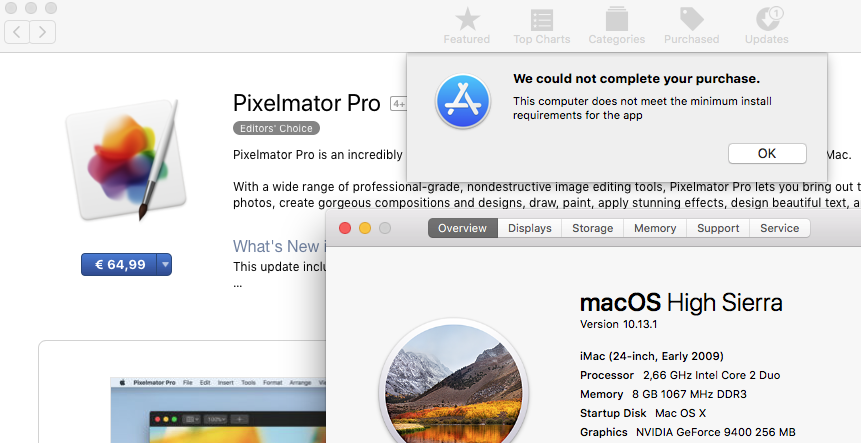Close the About This Mac window
This screenshot has width=861, height=443.
pyautogui.click(x=345, y=228)
